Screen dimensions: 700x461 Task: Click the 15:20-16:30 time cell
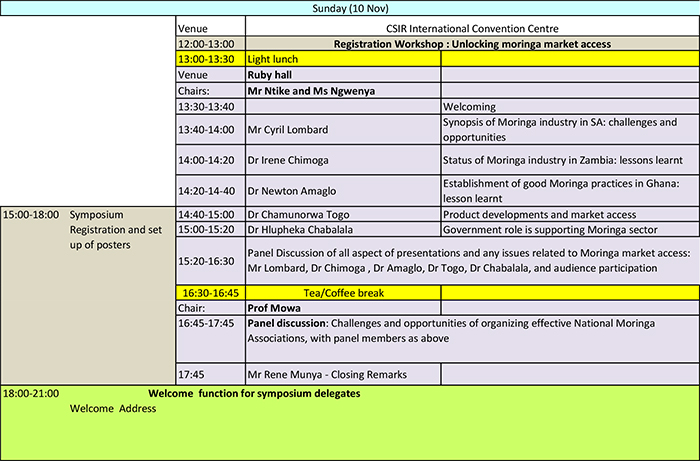[x=210, y=261]
